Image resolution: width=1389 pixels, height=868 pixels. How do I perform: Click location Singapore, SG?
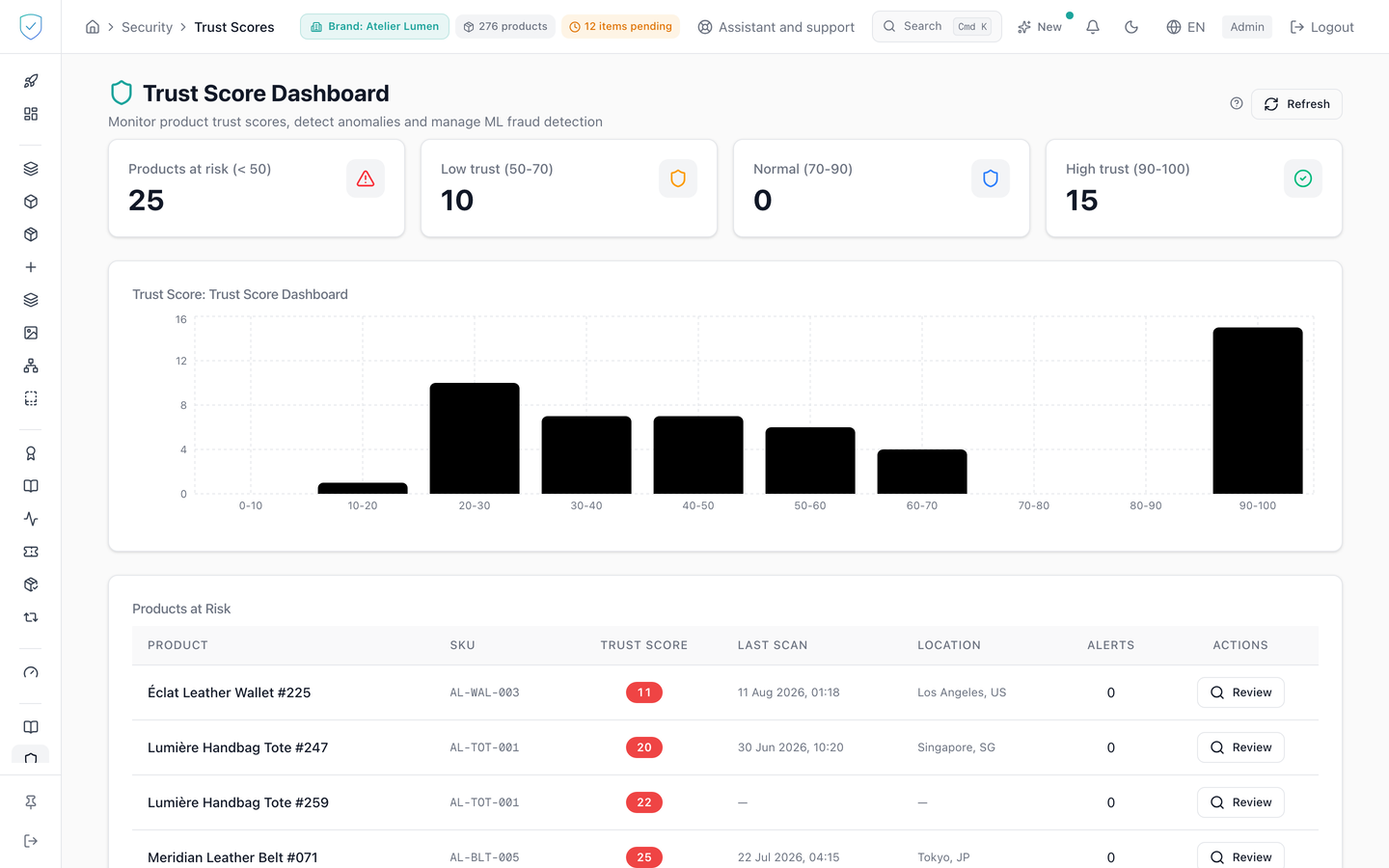[956, 747]
